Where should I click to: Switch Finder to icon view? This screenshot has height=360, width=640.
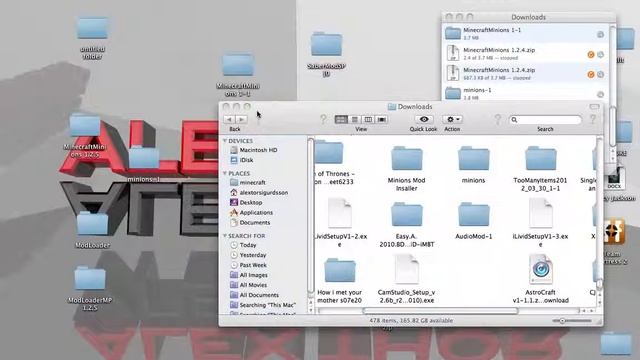(341, 119)
